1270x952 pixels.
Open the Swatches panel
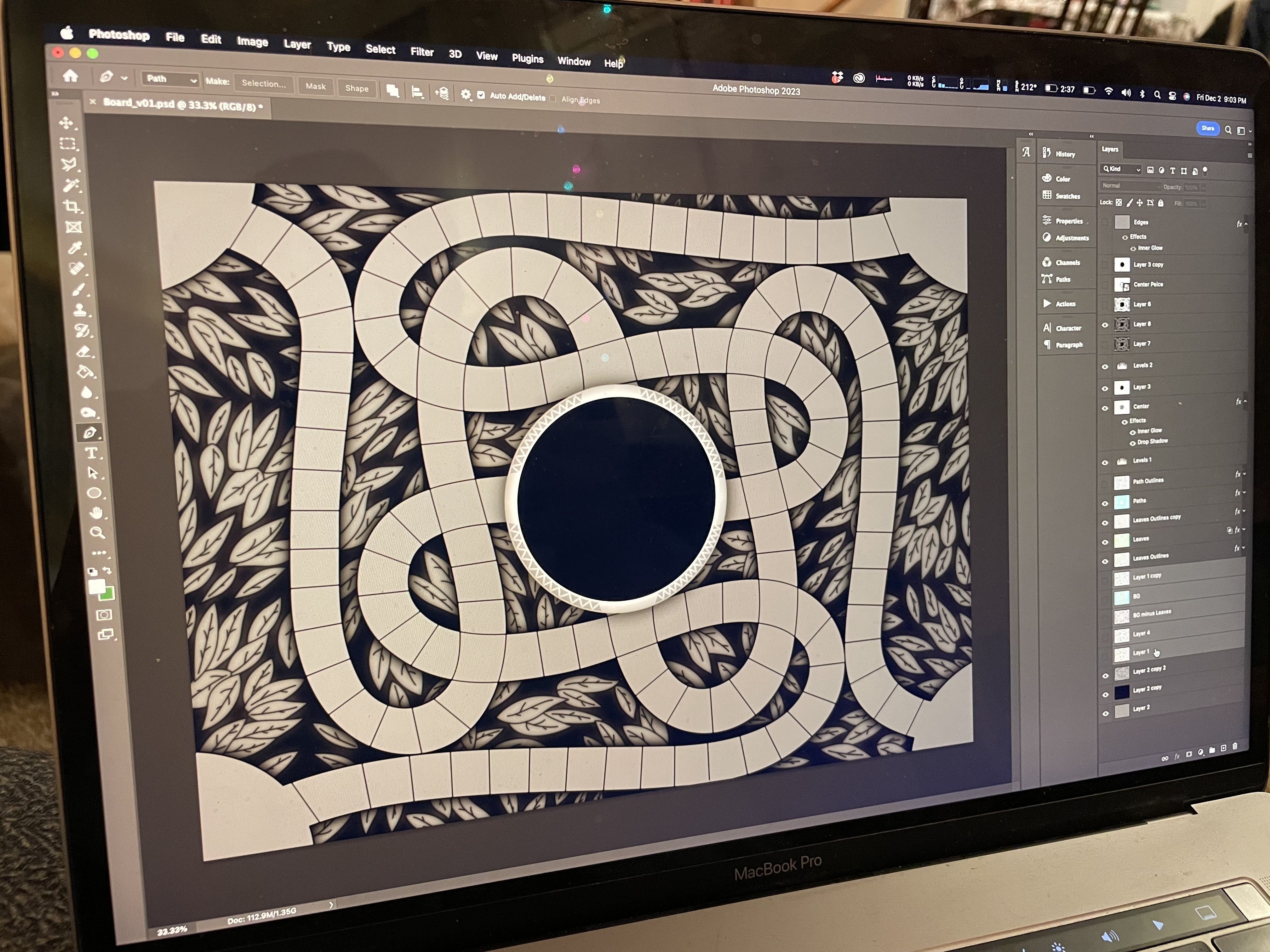click(1061, 196)
